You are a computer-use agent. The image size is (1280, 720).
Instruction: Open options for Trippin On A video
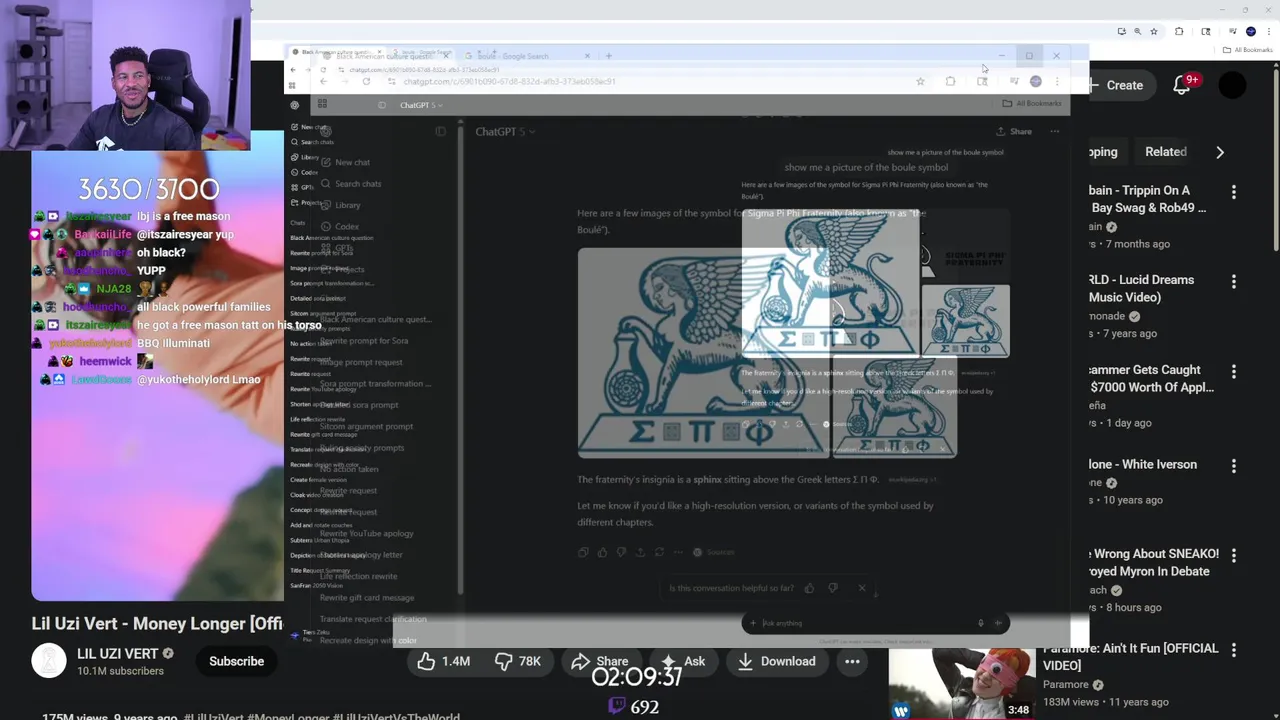tap(1233, 191)
